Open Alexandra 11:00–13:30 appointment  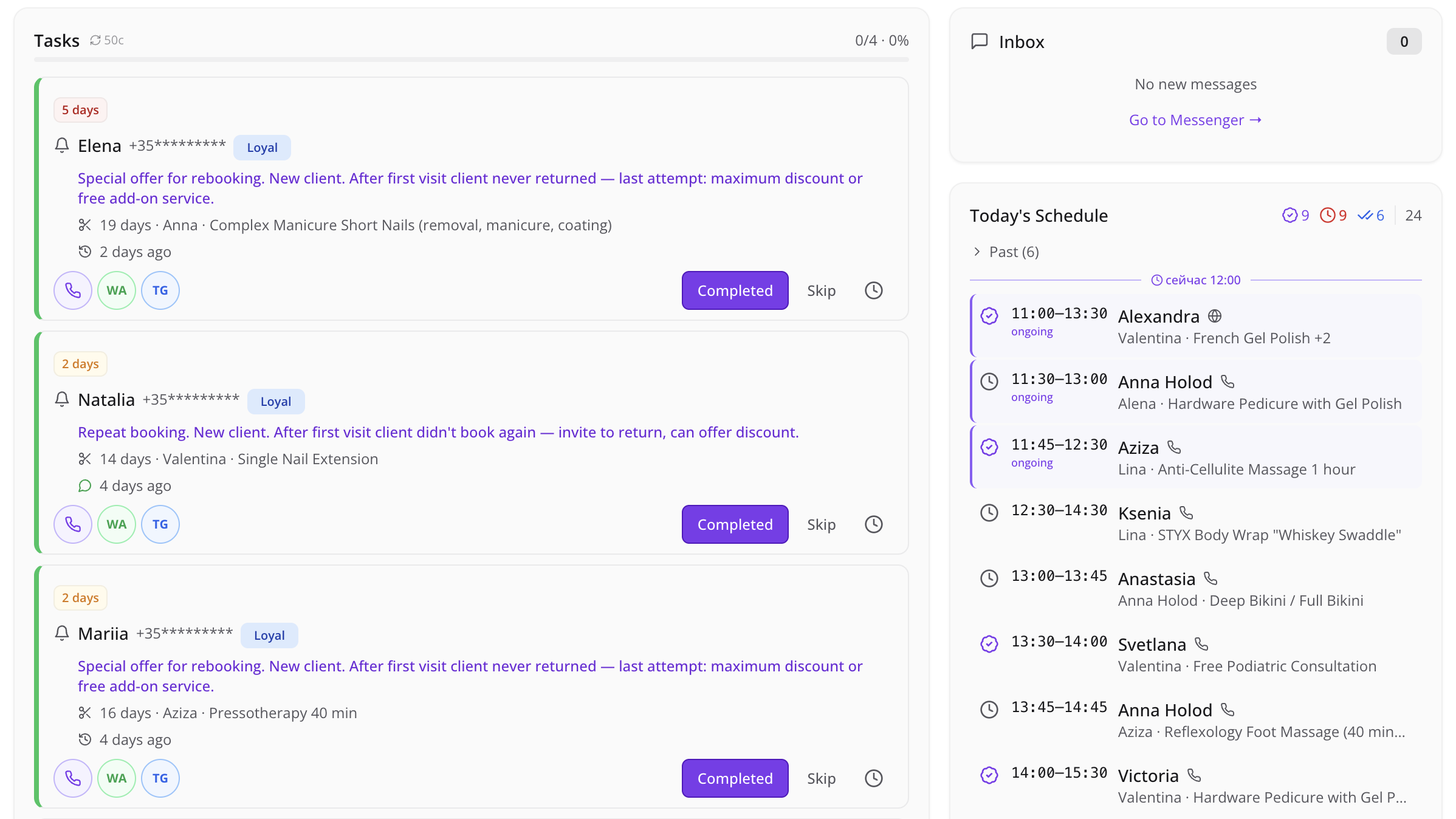tap(1196, 326)
